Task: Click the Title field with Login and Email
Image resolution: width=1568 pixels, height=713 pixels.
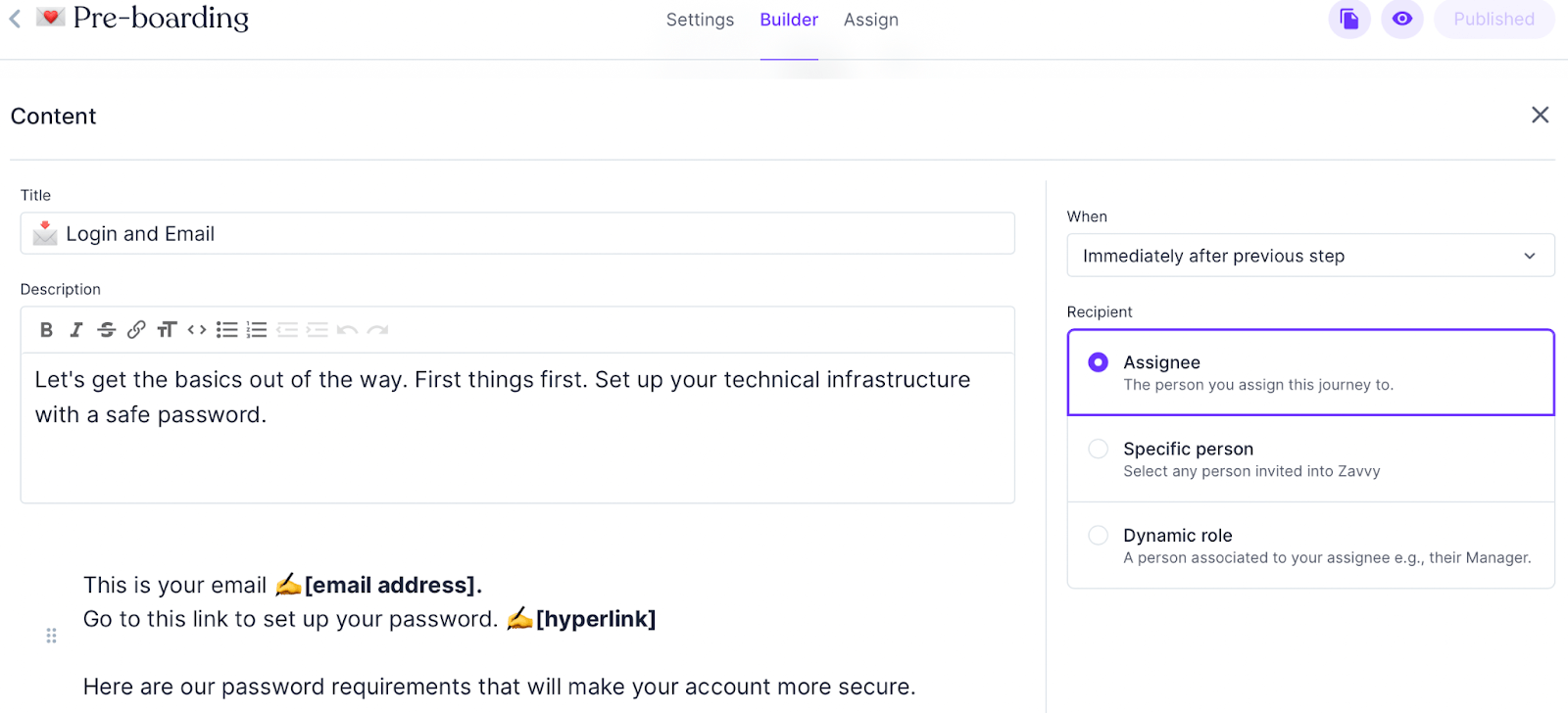Action: click(x=529, y=234)
